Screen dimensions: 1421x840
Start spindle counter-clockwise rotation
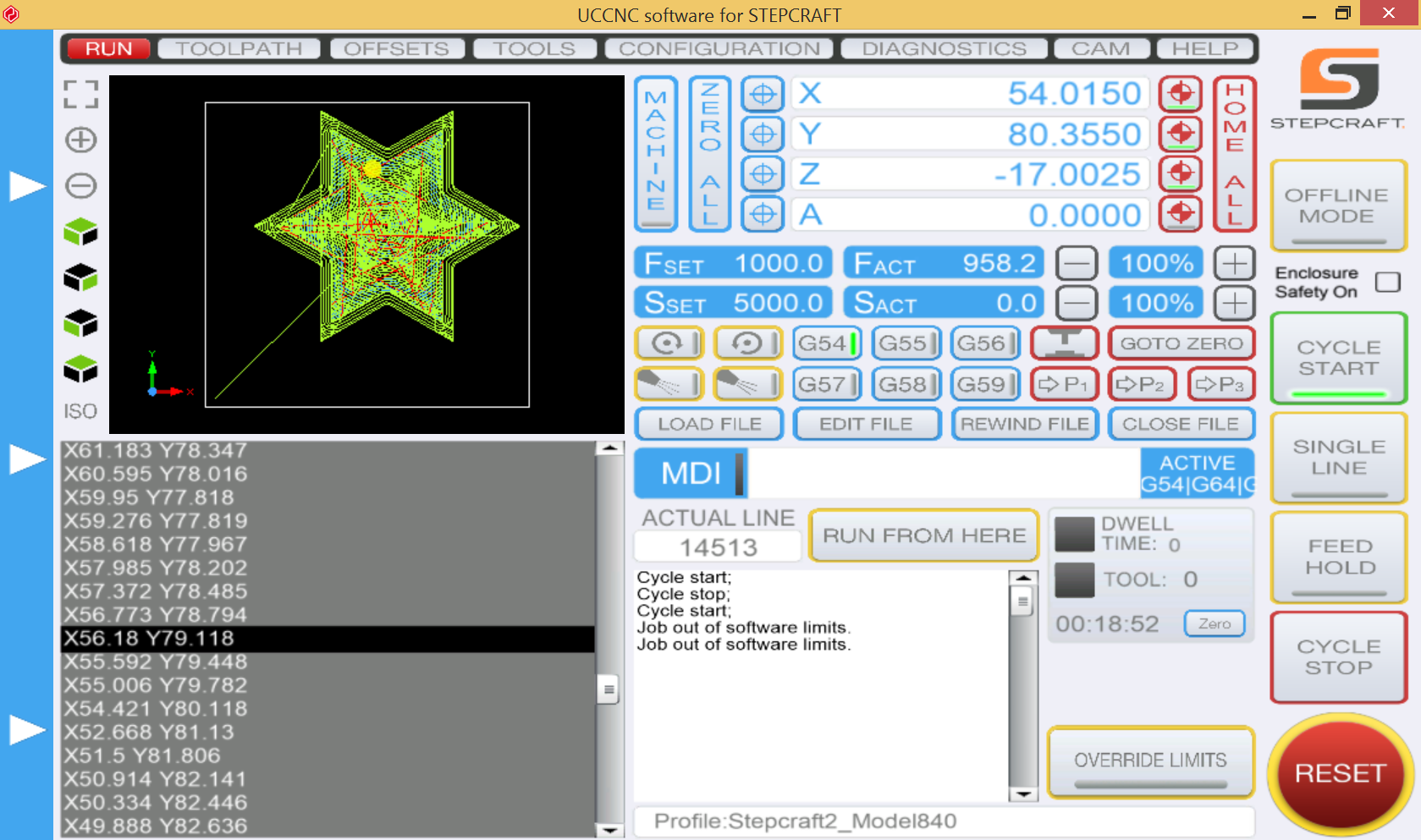click(x=748, y=343)
